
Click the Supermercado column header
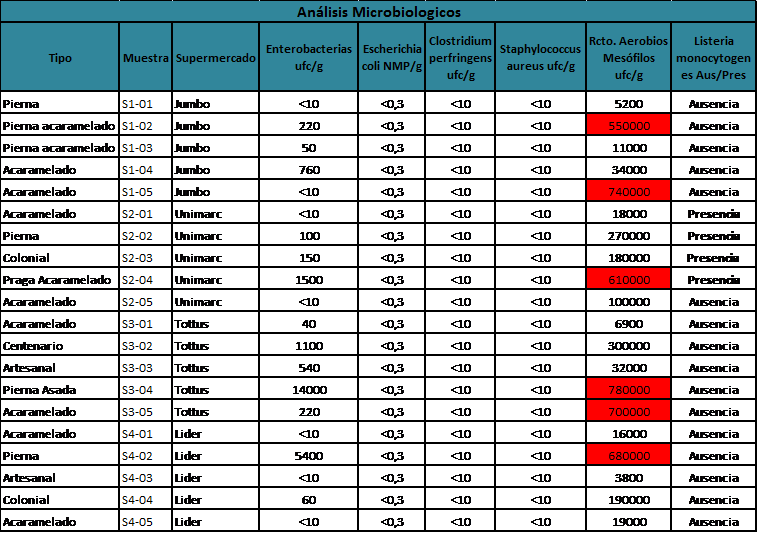click(x=215, y=58)
